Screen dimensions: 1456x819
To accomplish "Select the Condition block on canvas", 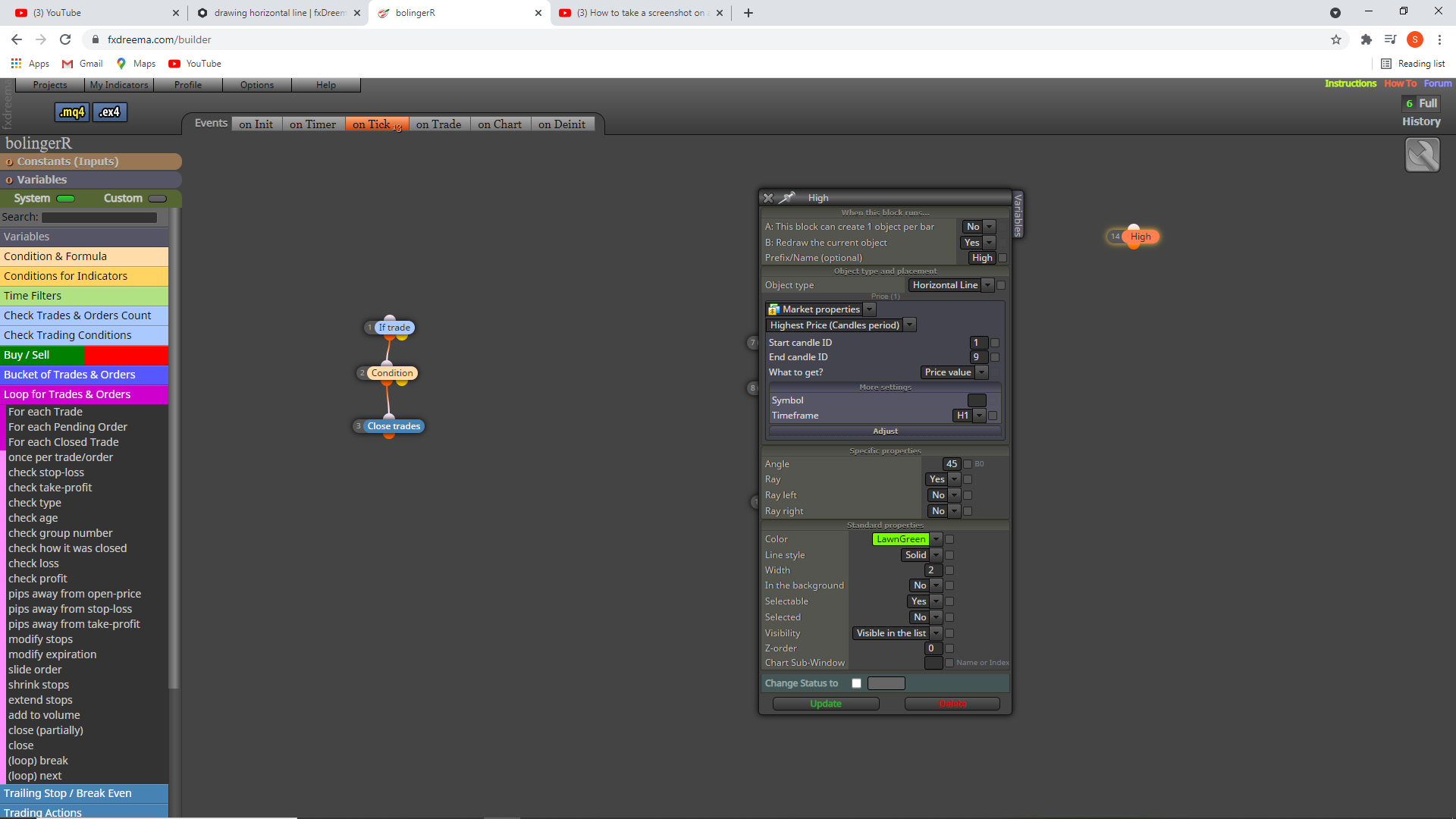I will point(392,373).
